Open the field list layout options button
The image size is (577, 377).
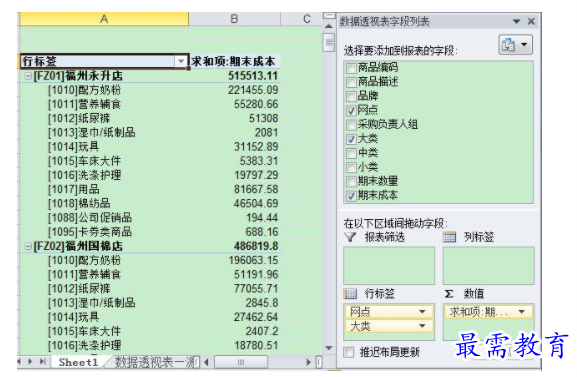coord(516,45)
